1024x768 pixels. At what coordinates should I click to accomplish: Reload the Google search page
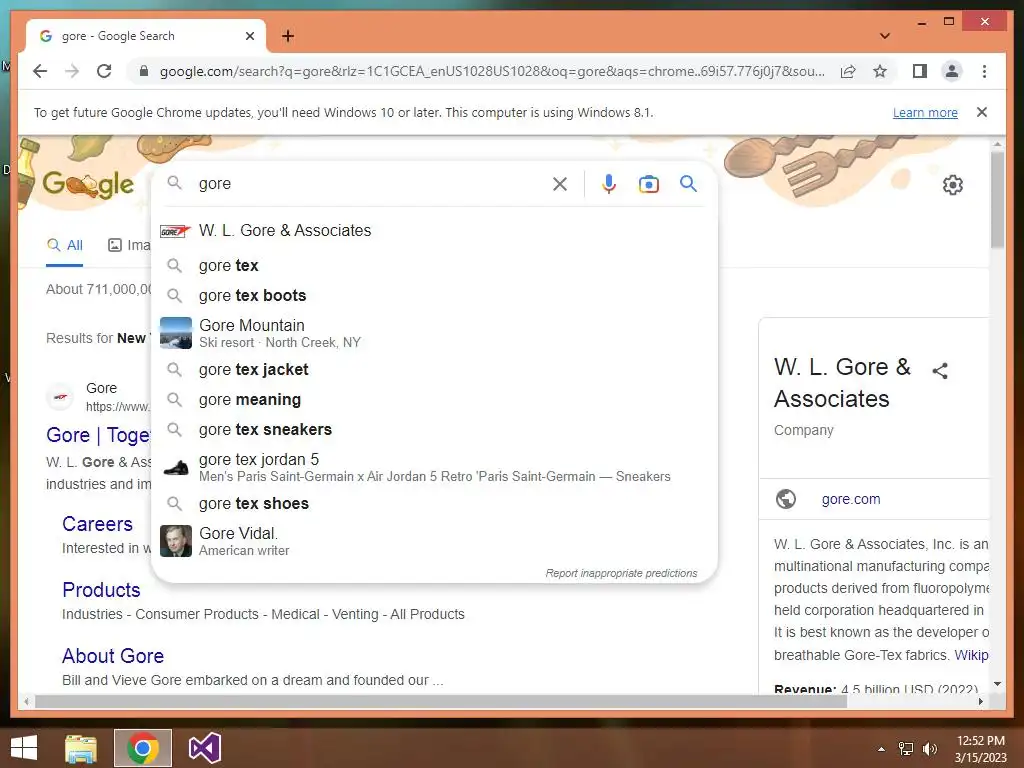(x=104, y=71)
